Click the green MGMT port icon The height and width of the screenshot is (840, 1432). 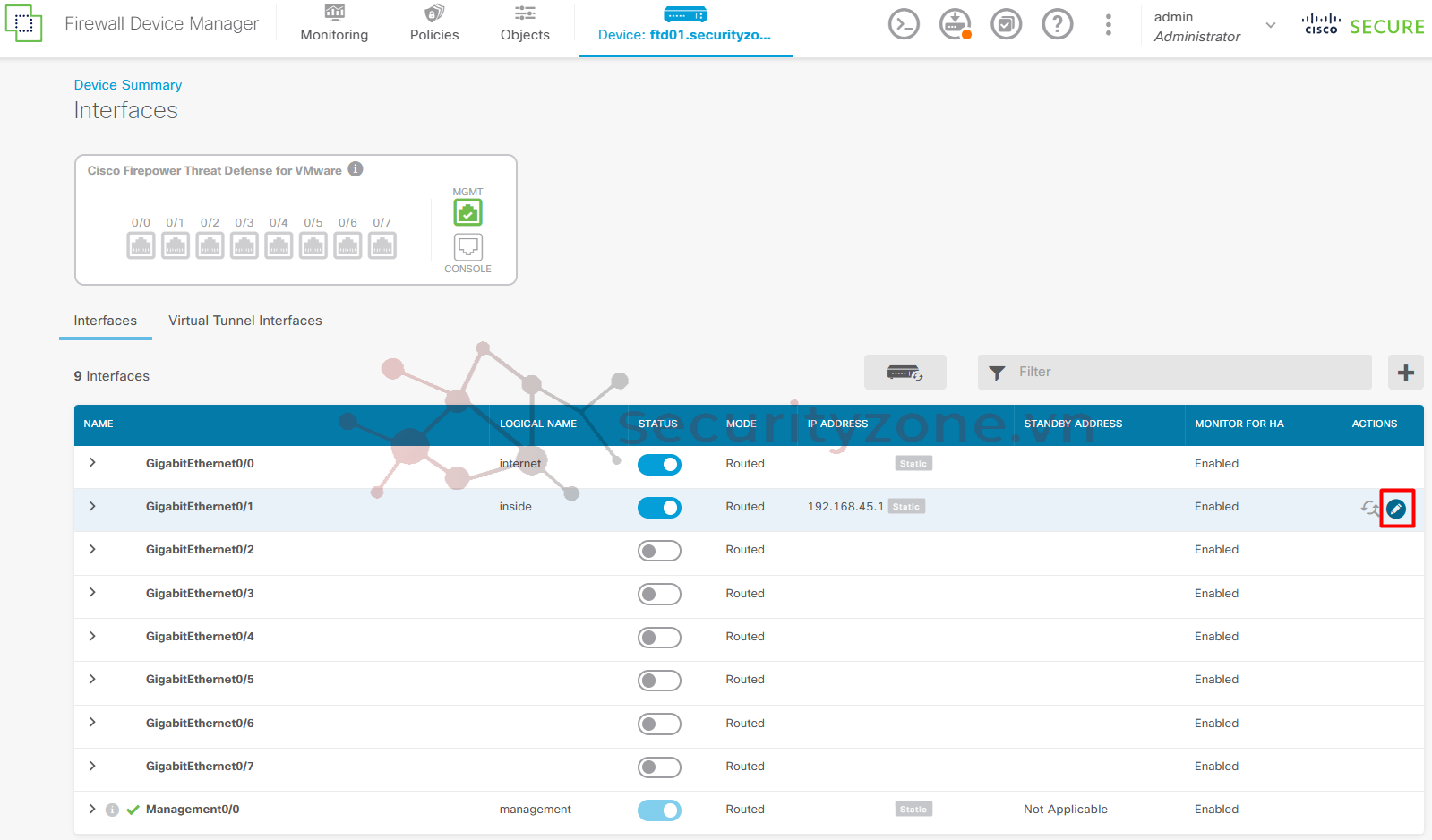467,212
